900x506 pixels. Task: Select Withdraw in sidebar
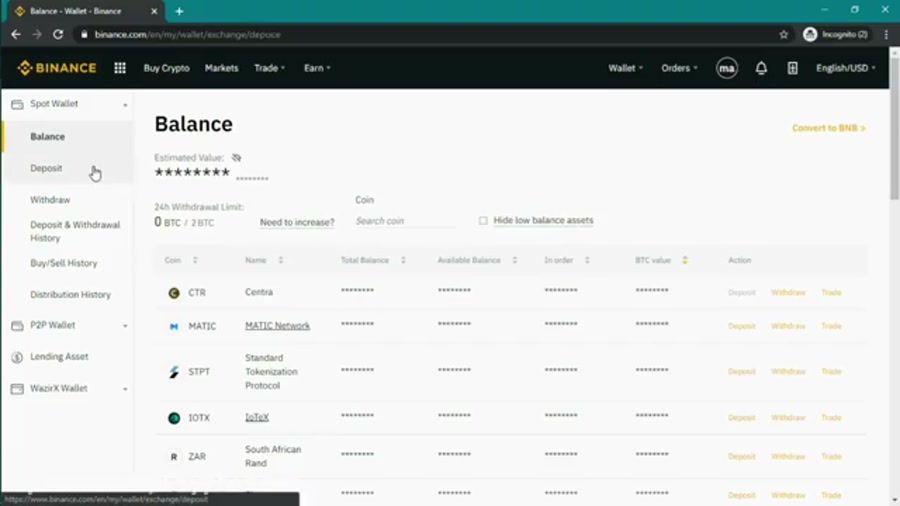point(50,200)
